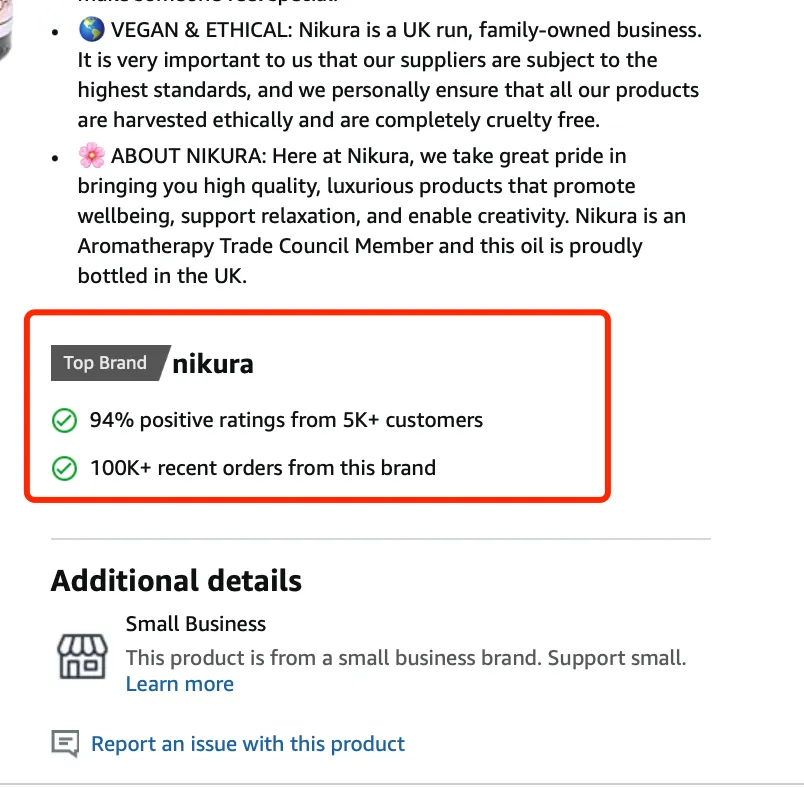Select the Top Brand badge

pyautogui.click(x=105, y=364)
